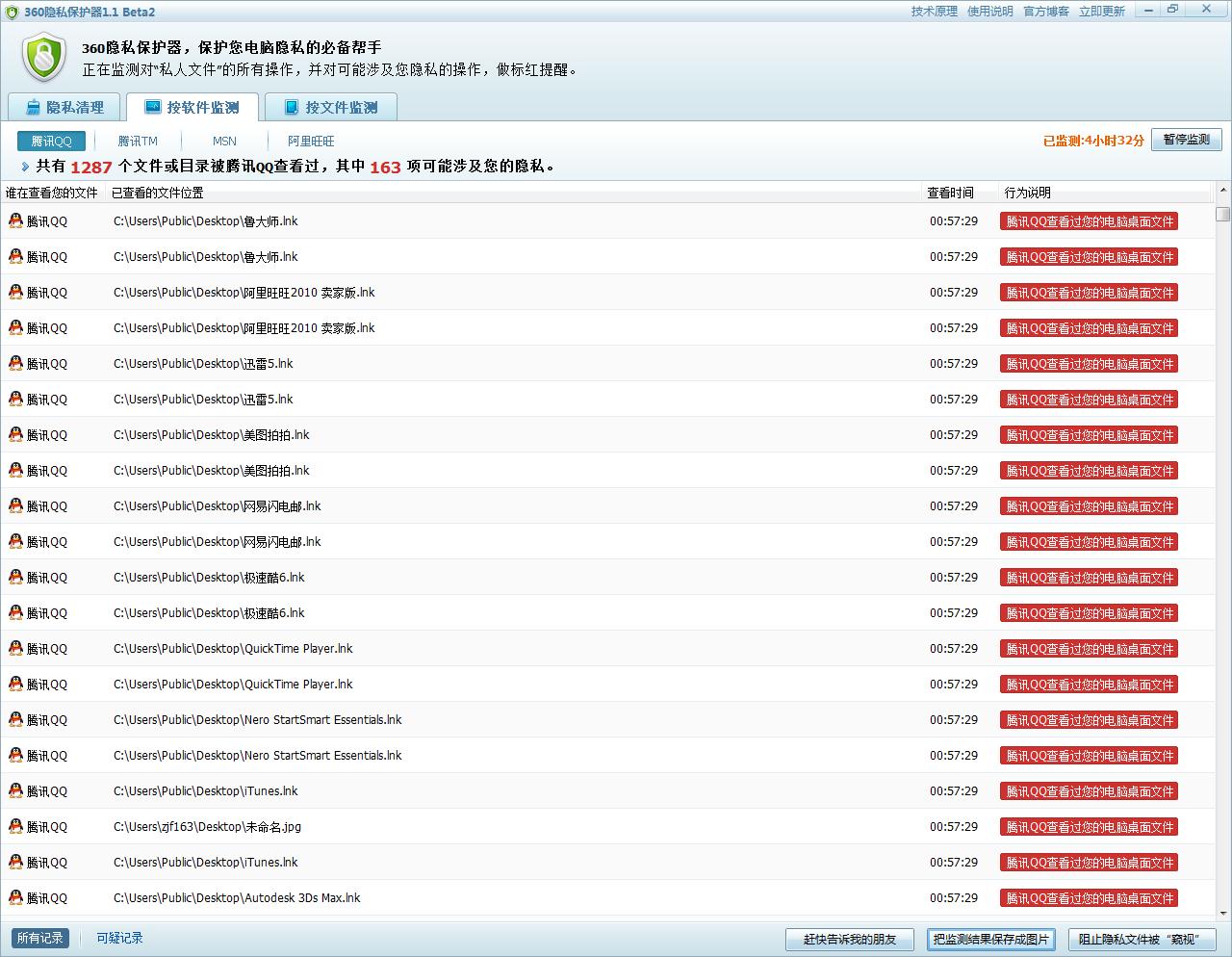Open the 技术原理 link
The width and height of the screenshot is (1232, 957).
coord(934,12)
